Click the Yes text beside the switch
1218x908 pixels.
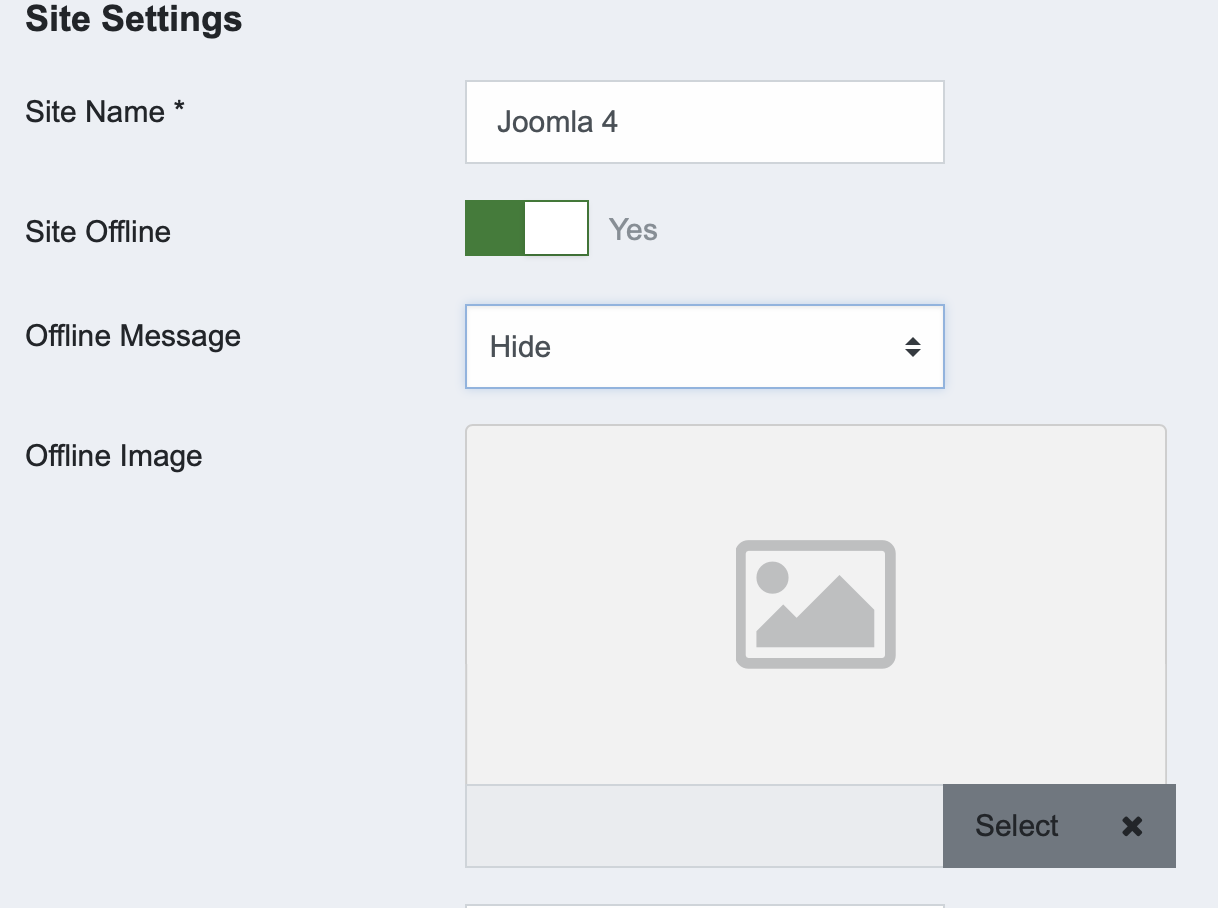pyautogui.click(x=633, y=230)
